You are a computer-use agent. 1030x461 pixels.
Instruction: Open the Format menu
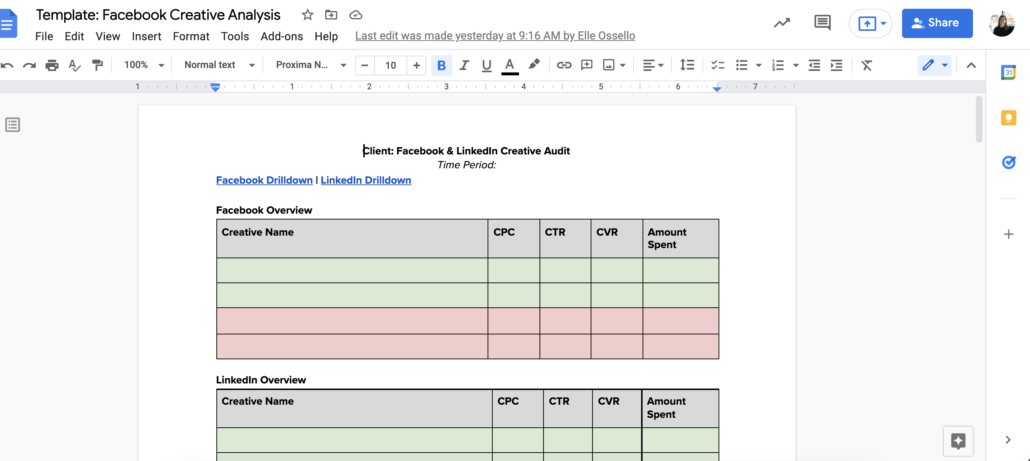coord(191,36)
